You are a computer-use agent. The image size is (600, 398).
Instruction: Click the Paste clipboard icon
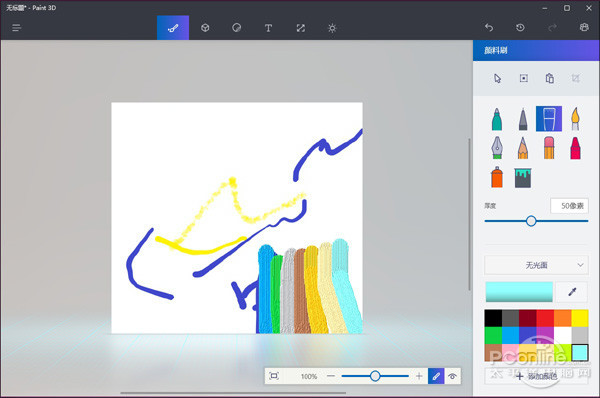(x=549, y=78)
